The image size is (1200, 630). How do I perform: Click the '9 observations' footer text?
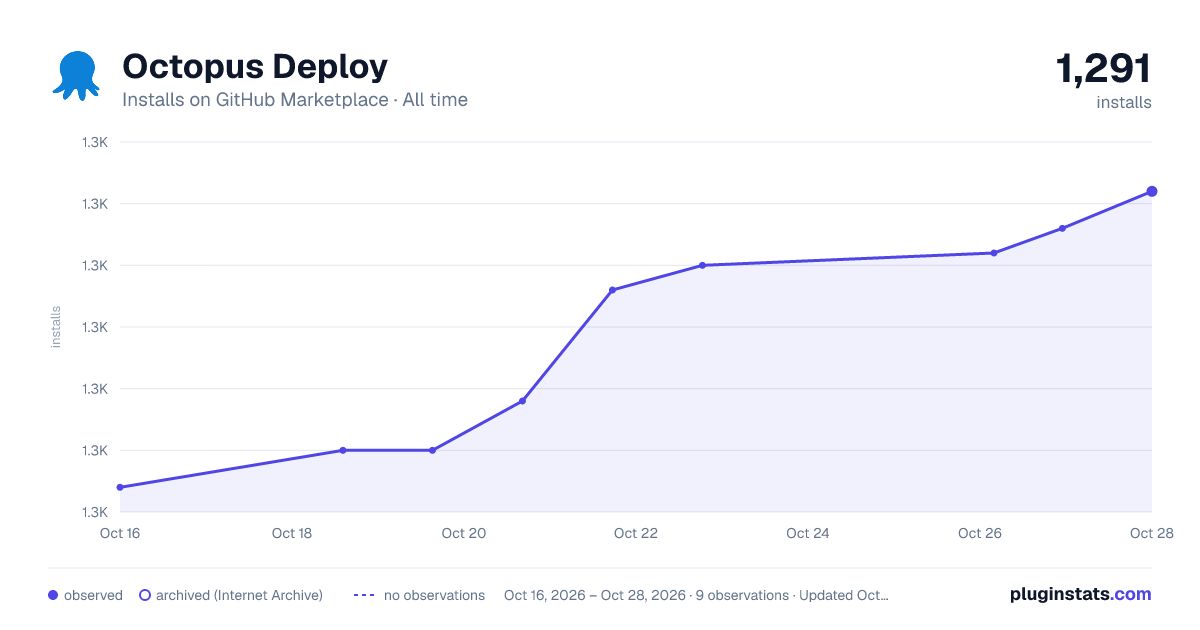(741, 595)
